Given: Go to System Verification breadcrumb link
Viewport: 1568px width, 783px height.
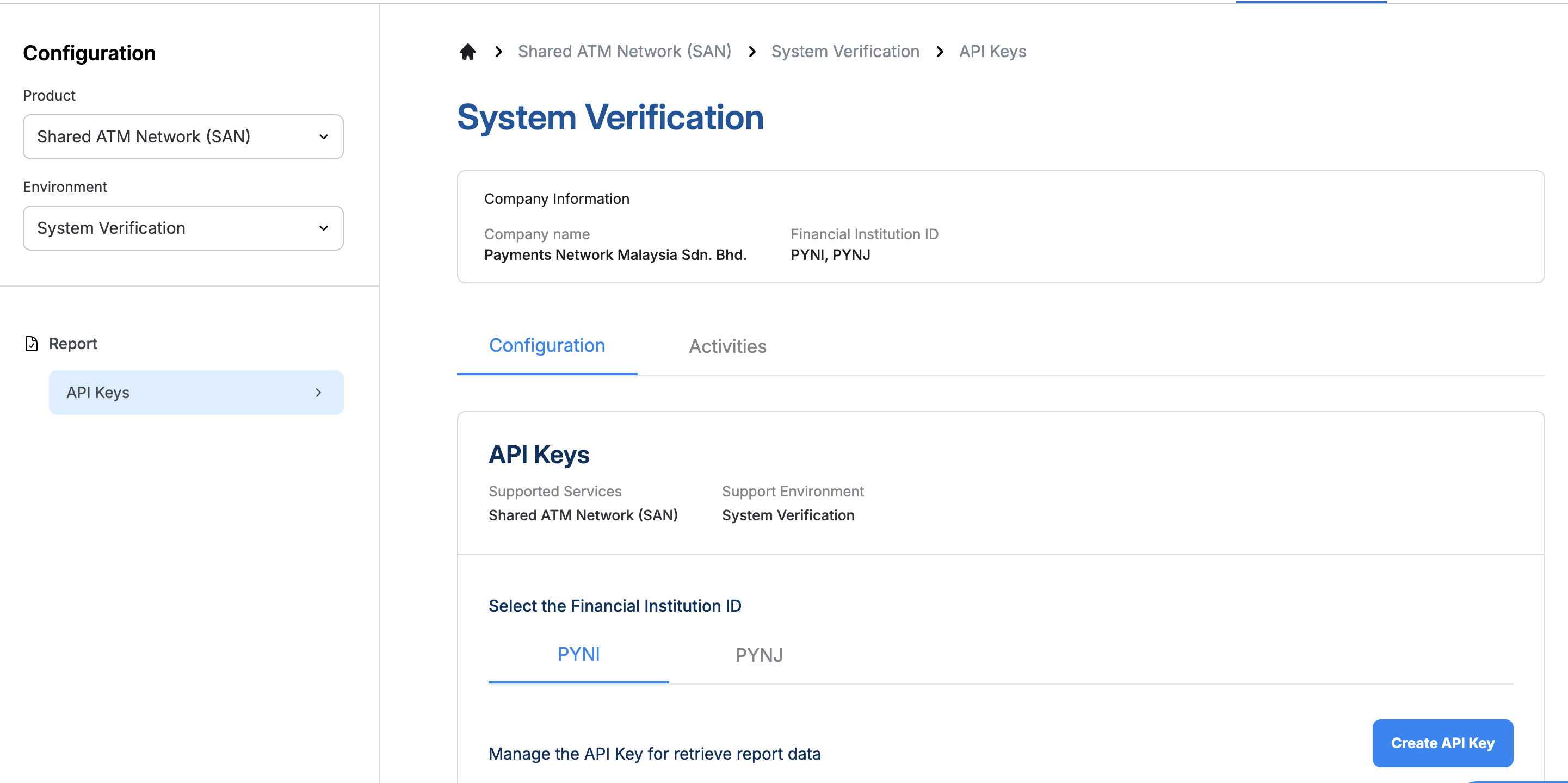Looking at the screenshot, I should click(845, 52).
